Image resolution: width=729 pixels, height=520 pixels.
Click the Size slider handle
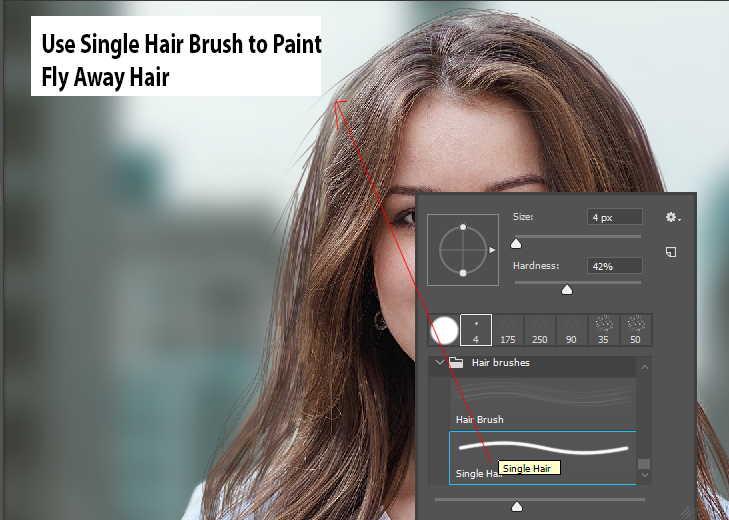[516, 244]
